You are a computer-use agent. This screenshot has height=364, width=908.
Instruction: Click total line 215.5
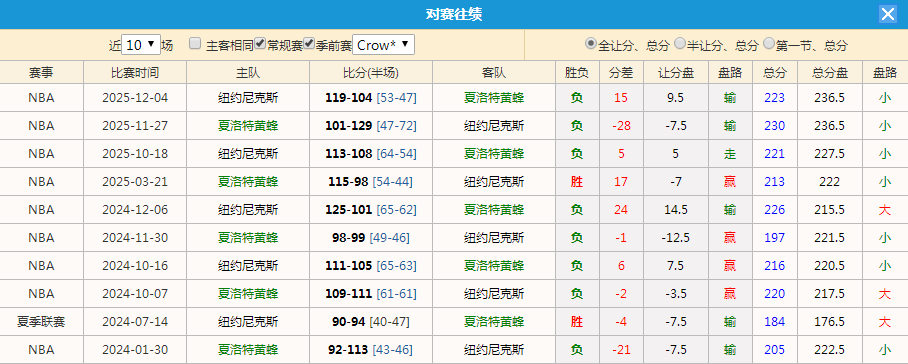click(x=830, y=209)
